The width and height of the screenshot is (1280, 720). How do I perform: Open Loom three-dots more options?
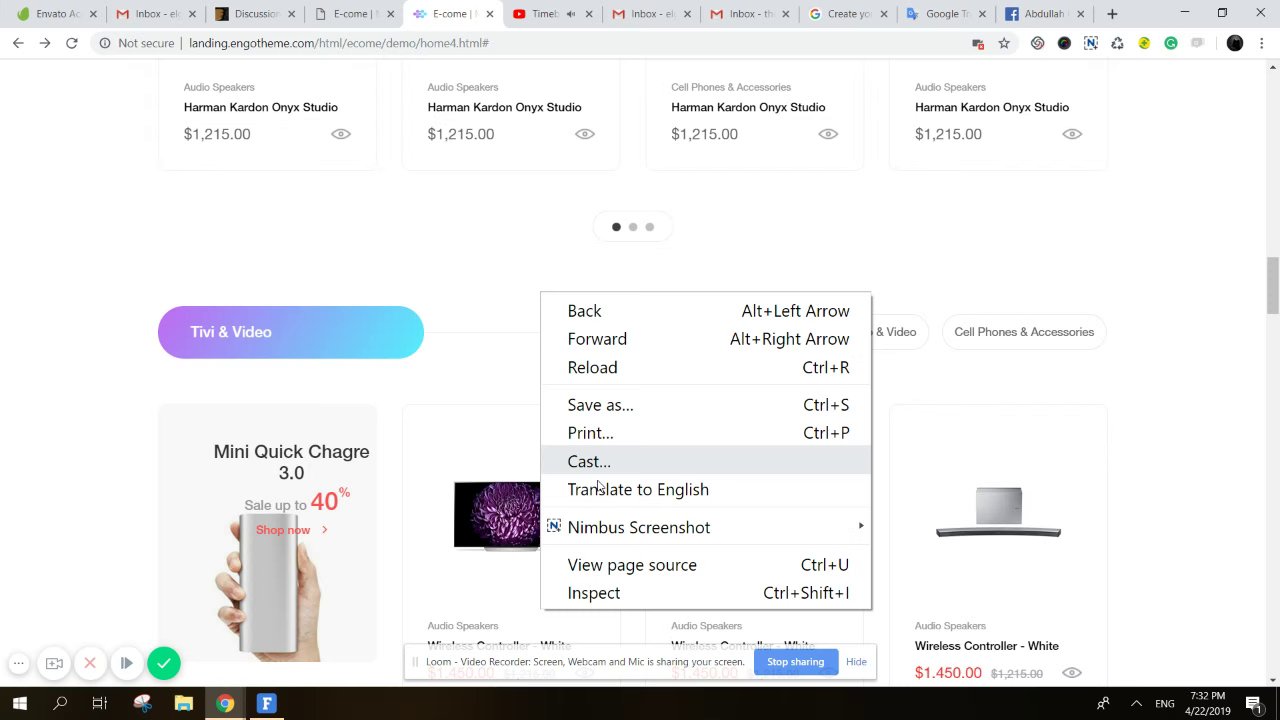18,663
